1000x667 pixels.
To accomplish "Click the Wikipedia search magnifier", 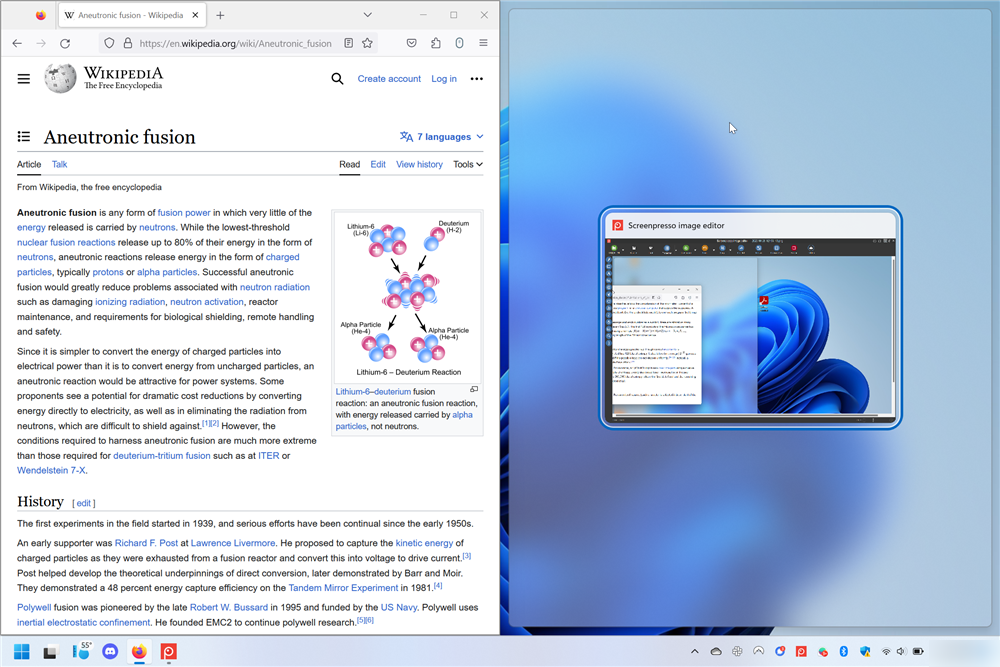I will (x=337, y=78).
